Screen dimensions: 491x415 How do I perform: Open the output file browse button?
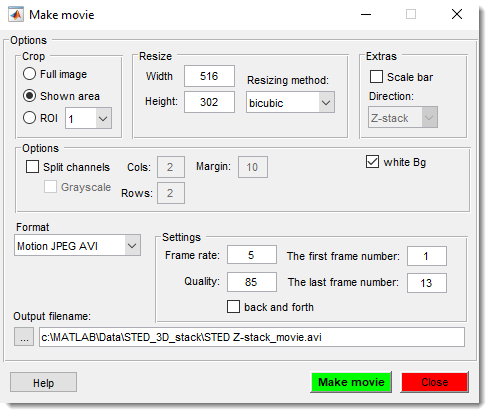coord(24,337)
